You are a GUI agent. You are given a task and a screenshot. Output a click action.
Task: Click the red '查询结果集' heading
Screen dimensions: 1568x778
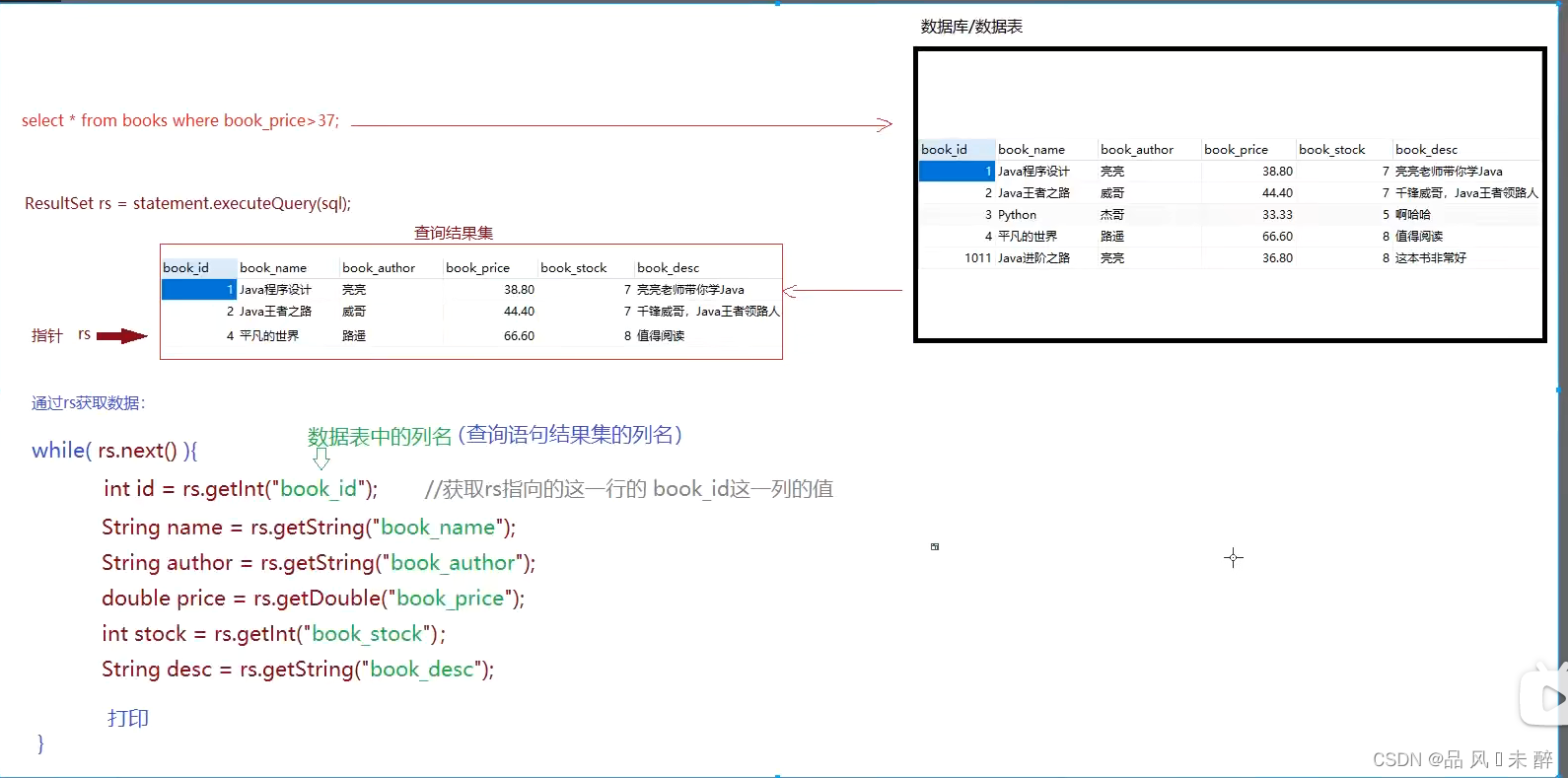(454, 233)
